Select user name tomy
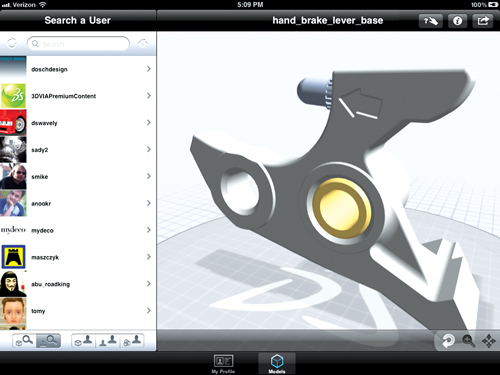Image resolution: width=500 pixels, height=375 pixels. [38, 311]
